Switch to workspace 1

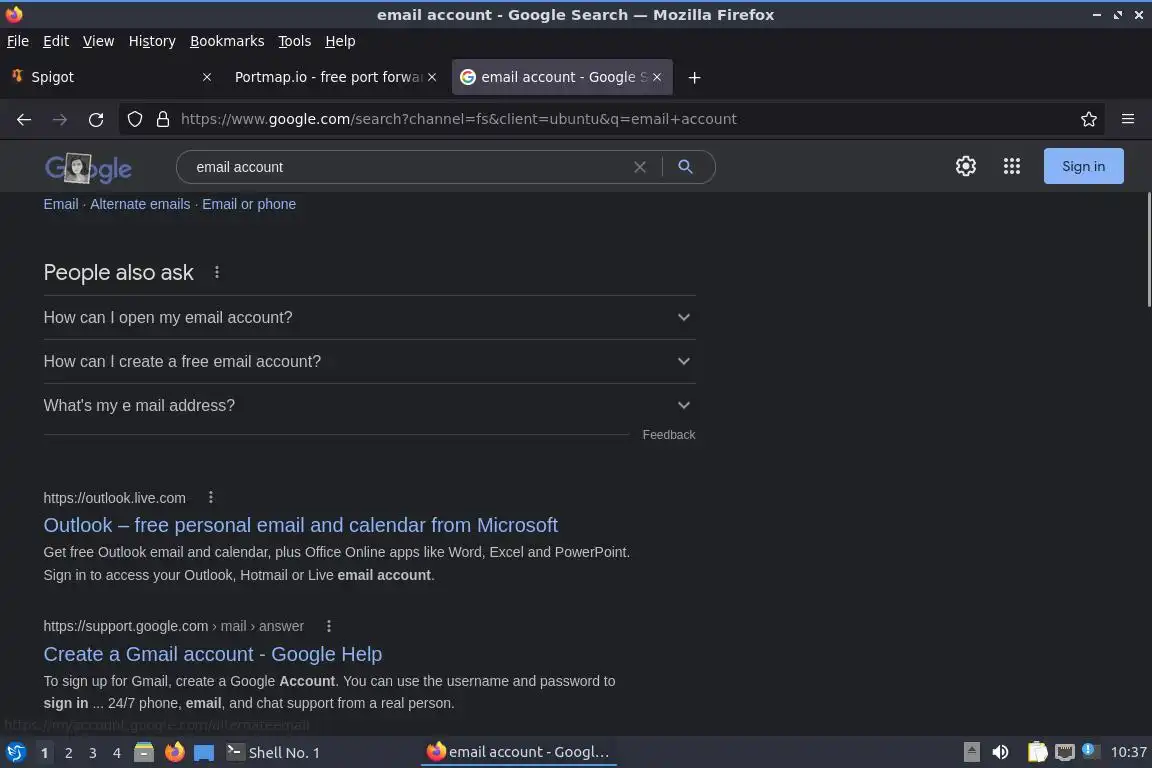tap(44, 753)
